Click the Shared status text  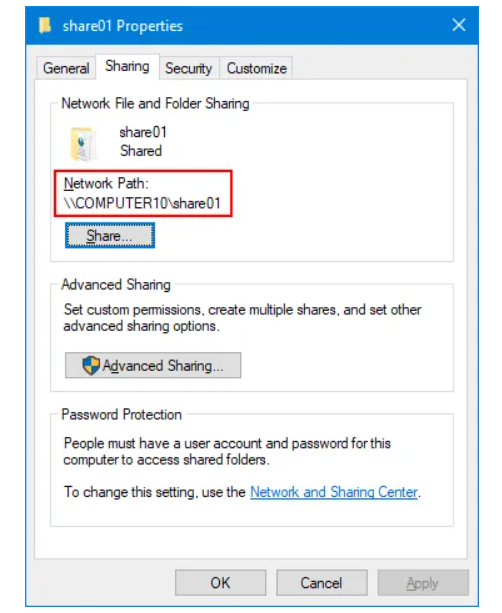[141, 151]
